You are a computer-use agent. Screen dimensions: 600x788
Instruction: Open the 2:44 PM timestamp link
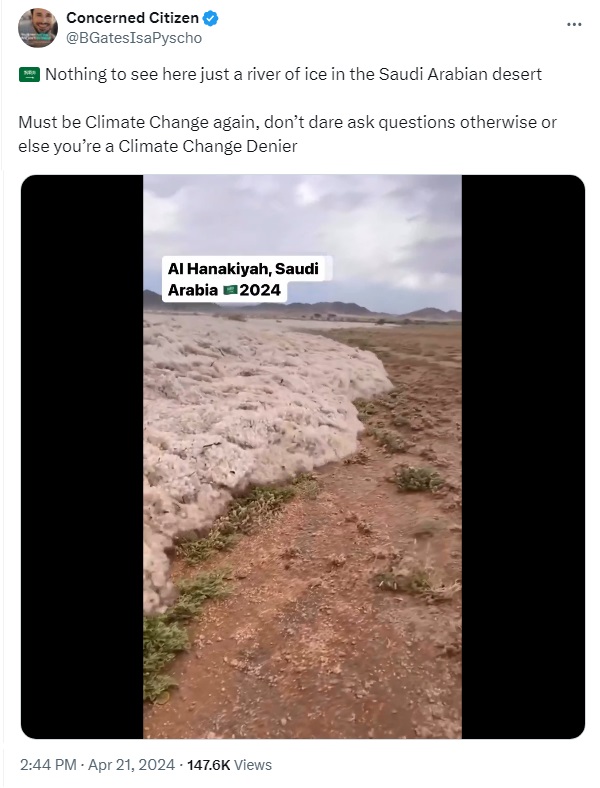click(x=48, y=765)
